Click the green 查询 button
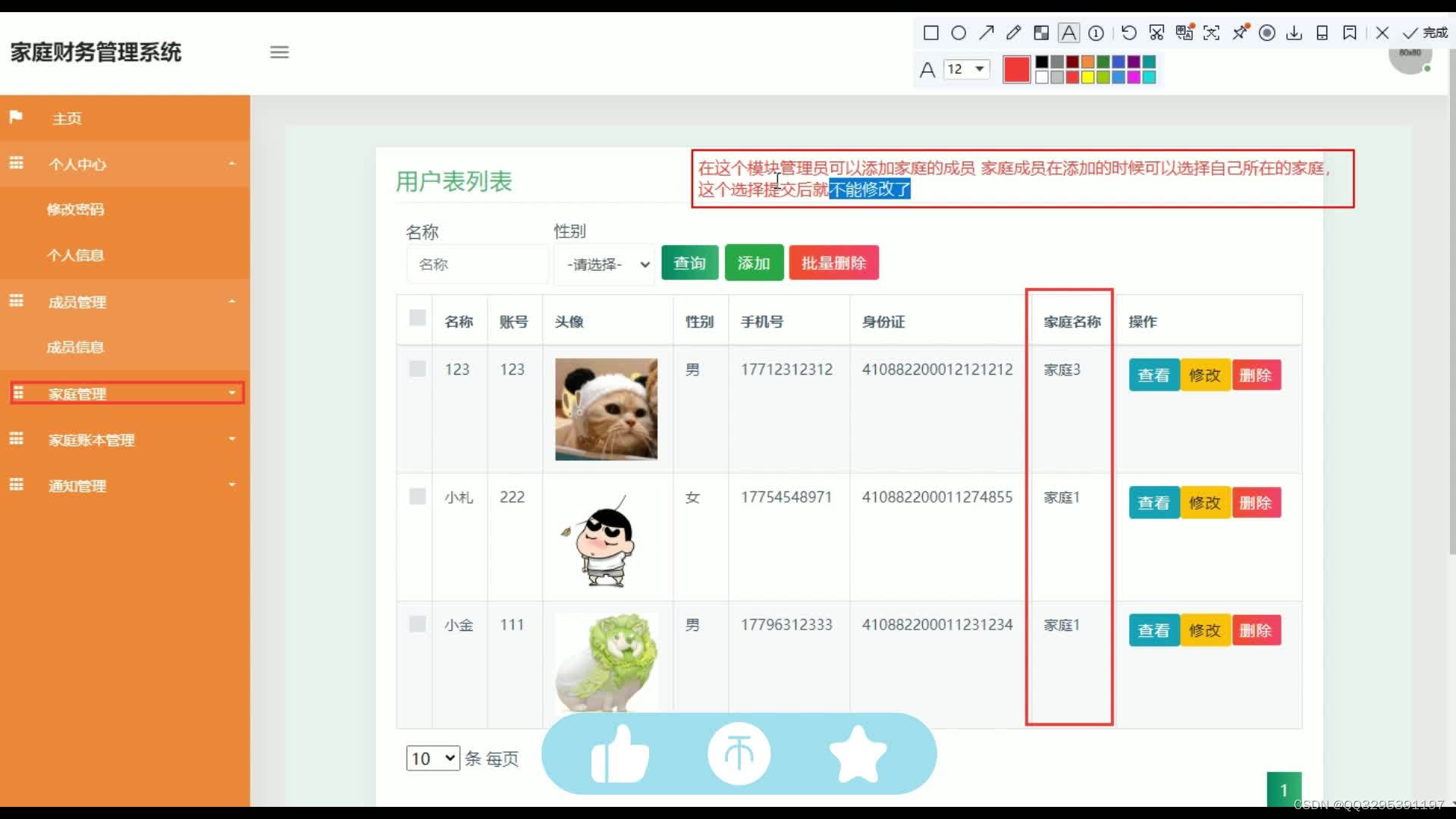Image resolution: width=1456 pixels, height=819 pixels. tap(689, 263)
